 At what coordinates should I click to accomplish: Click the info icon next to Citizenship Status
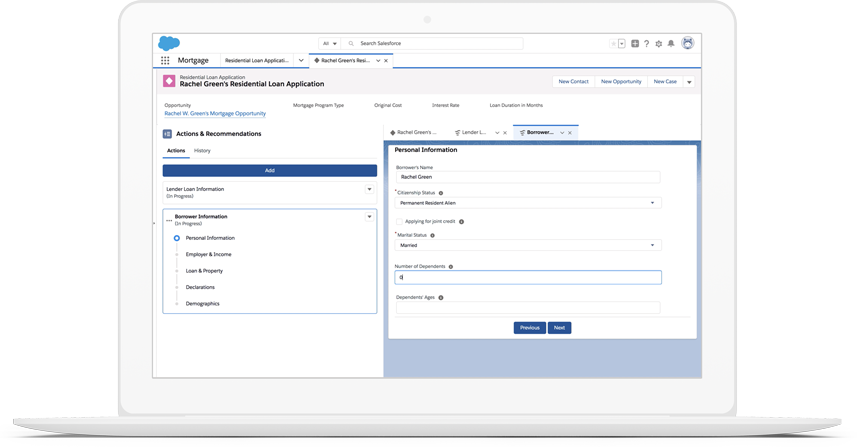coord(441,193)
